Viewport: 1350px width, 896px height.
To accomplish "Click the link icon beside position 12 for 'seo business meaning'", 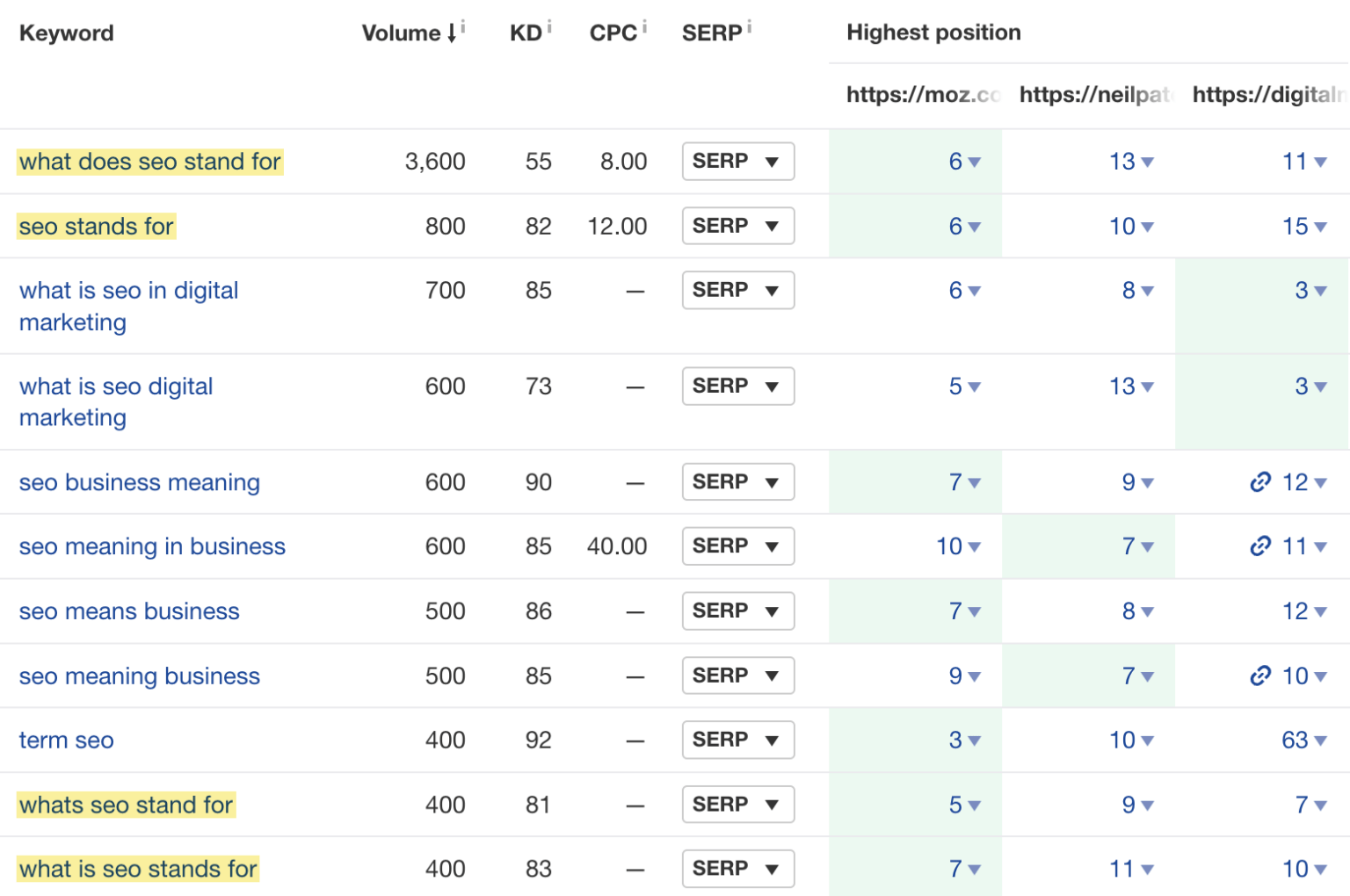I will pyautogui.click(x=1260, y=481).
